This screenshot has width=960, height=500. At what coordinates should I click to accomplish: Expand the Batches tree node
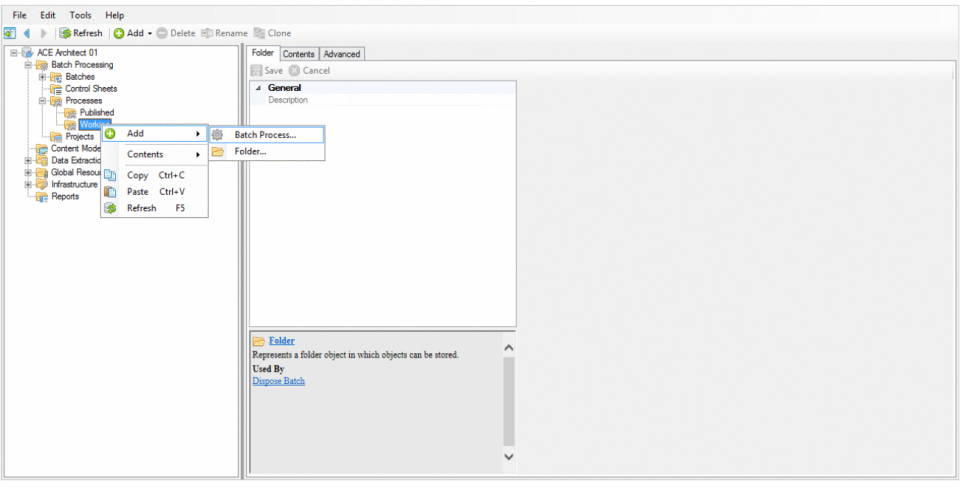(42, 77)
